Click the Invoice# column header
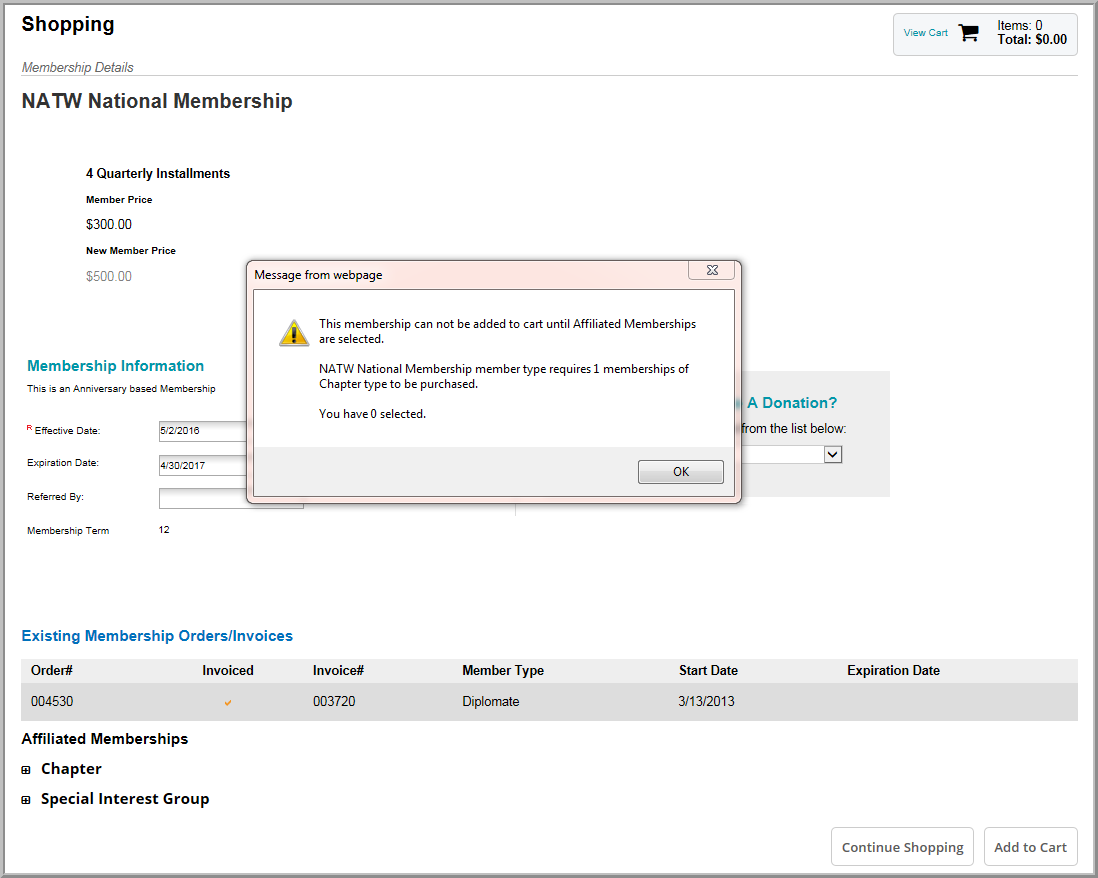Viewport: 1098px width, 878px height. pos(338,671)
